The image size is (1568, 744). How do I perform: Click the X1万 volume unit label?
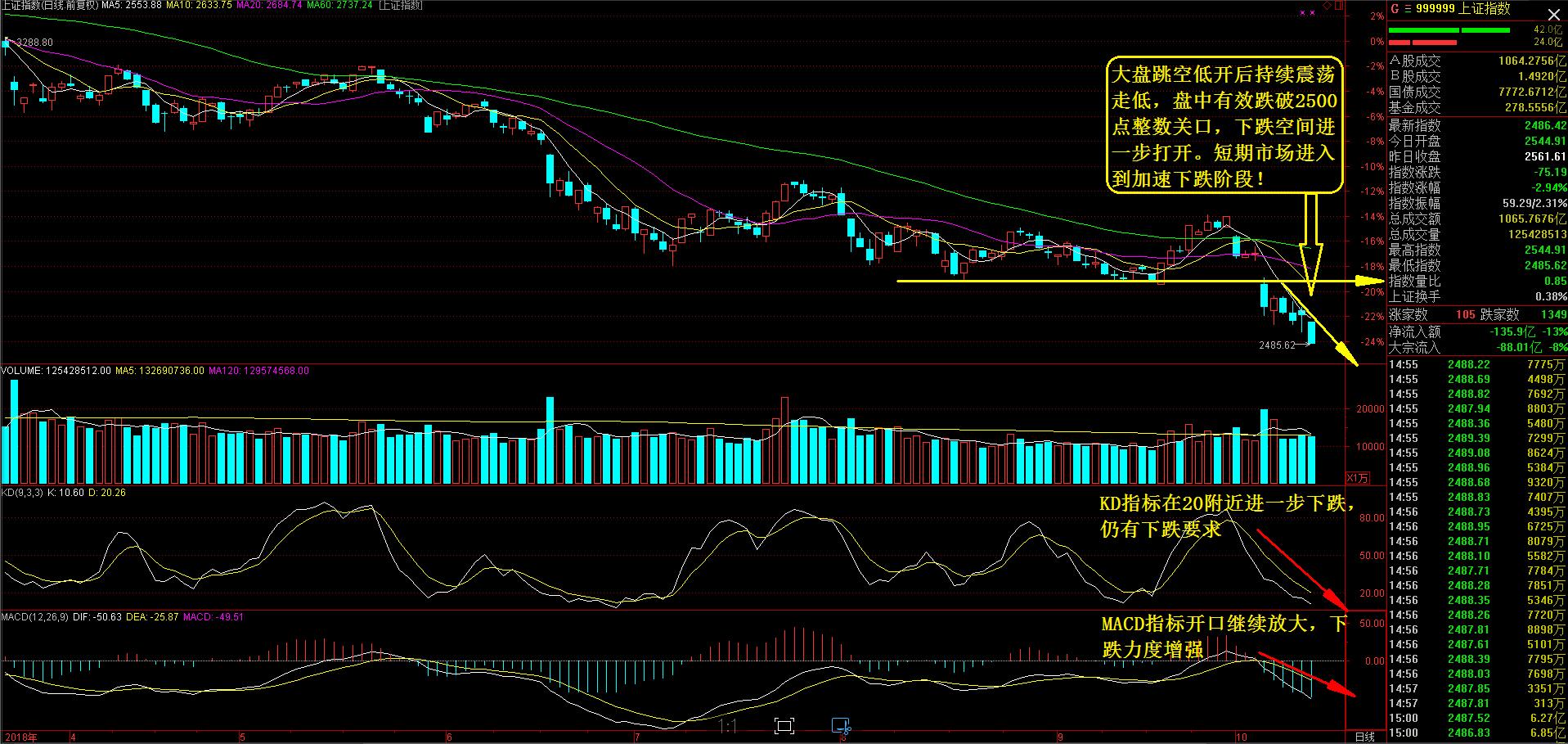(x=1357, y=477)
